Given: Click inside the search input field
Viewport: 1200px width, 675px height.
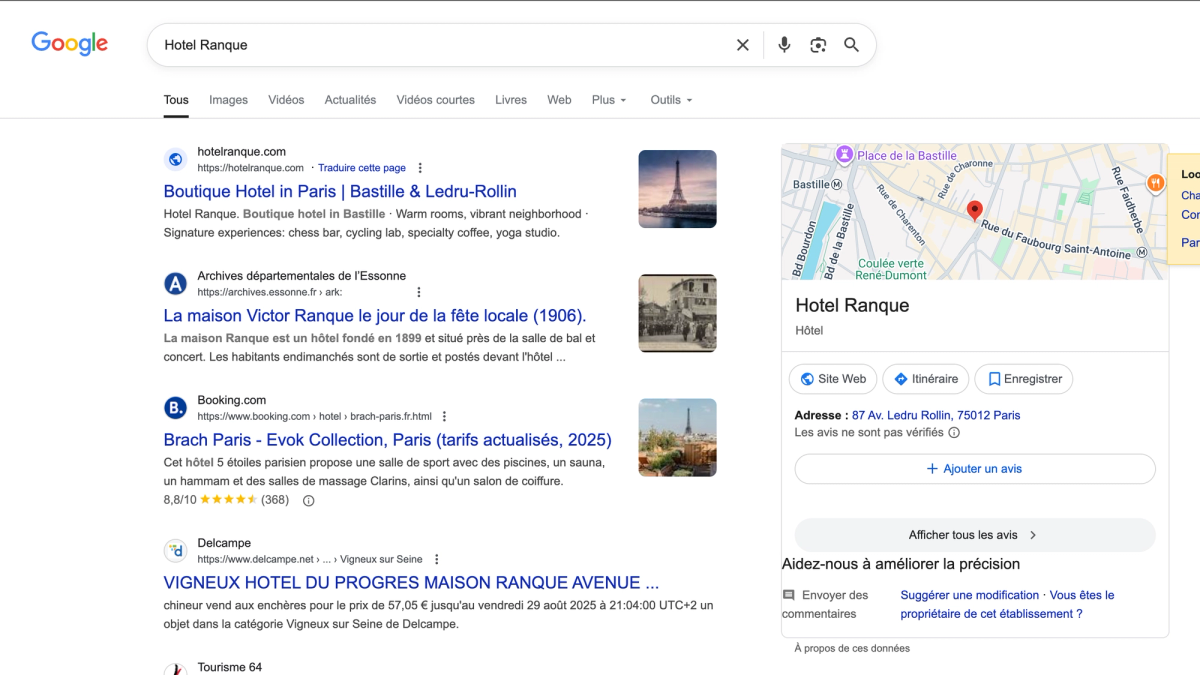Looking at the screenshot, I should [x=400, y=44].
